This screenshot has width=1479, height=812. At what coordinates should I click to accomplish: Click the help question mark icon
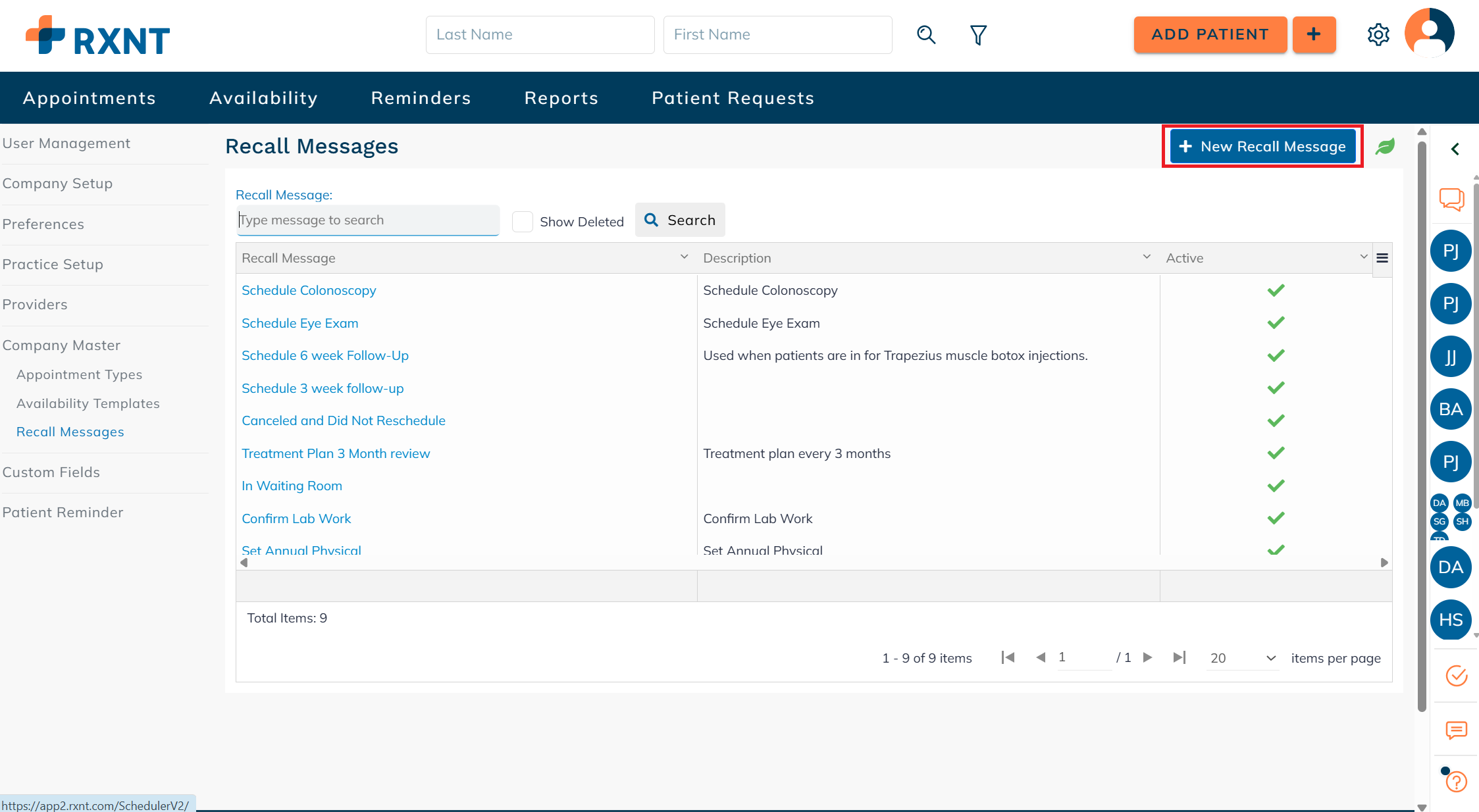[1456, 782]
